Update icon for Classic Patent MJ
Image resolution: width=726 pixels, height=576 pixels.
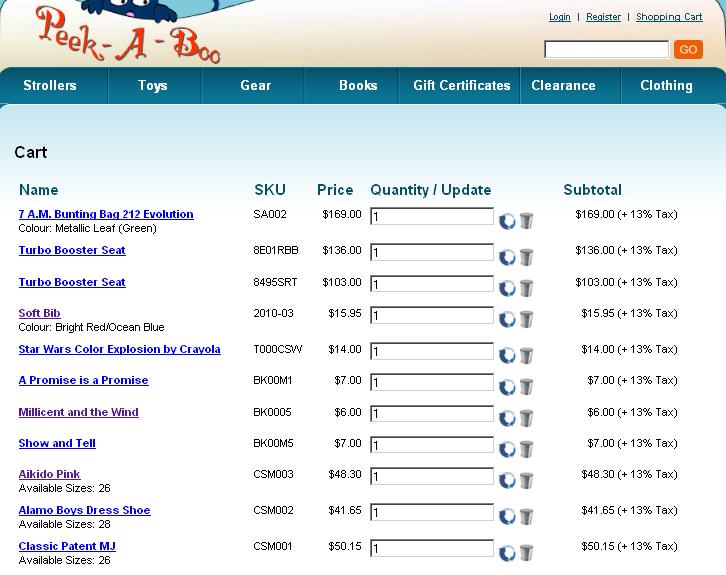(x=507, y=553)
